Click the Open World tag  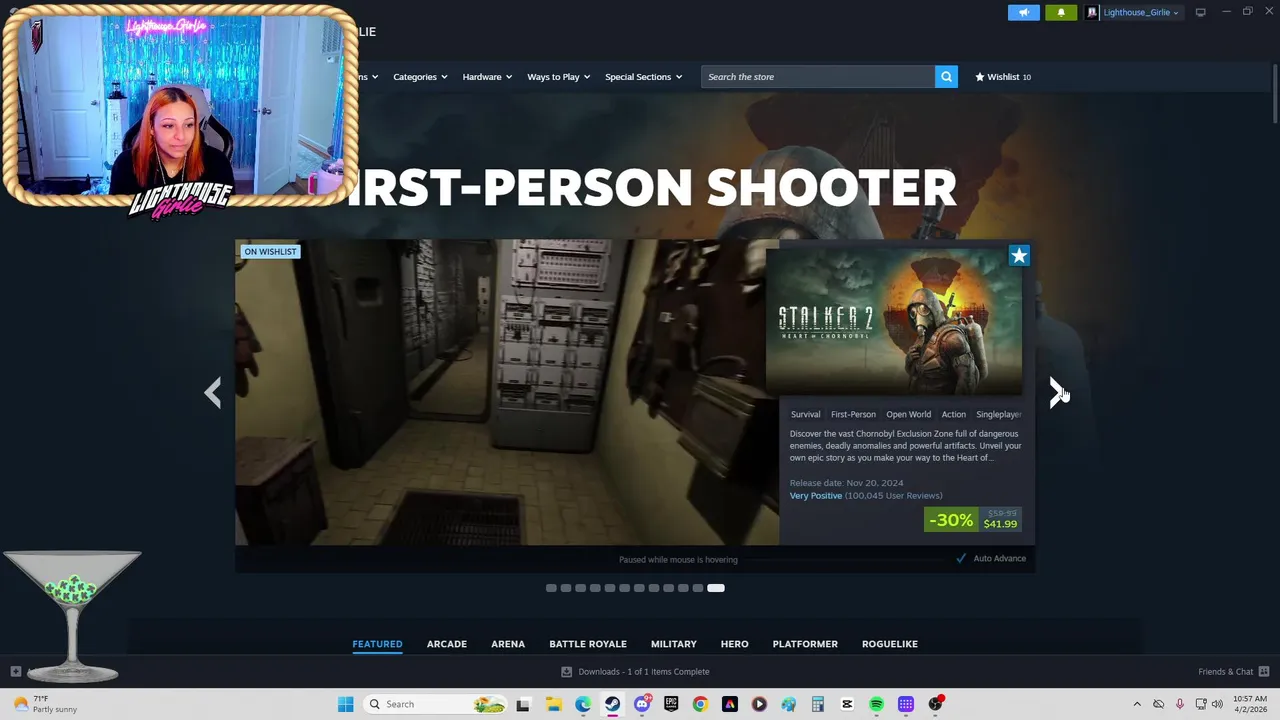pyautogui.click(x=908, y=414)
